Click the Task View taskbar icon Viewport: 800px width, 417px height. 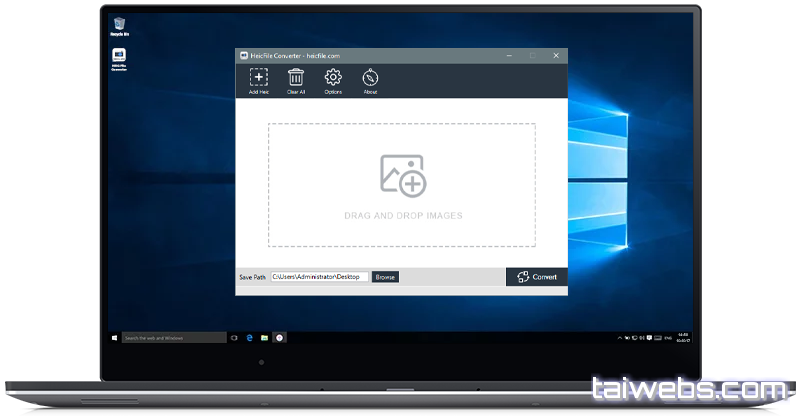233,338
